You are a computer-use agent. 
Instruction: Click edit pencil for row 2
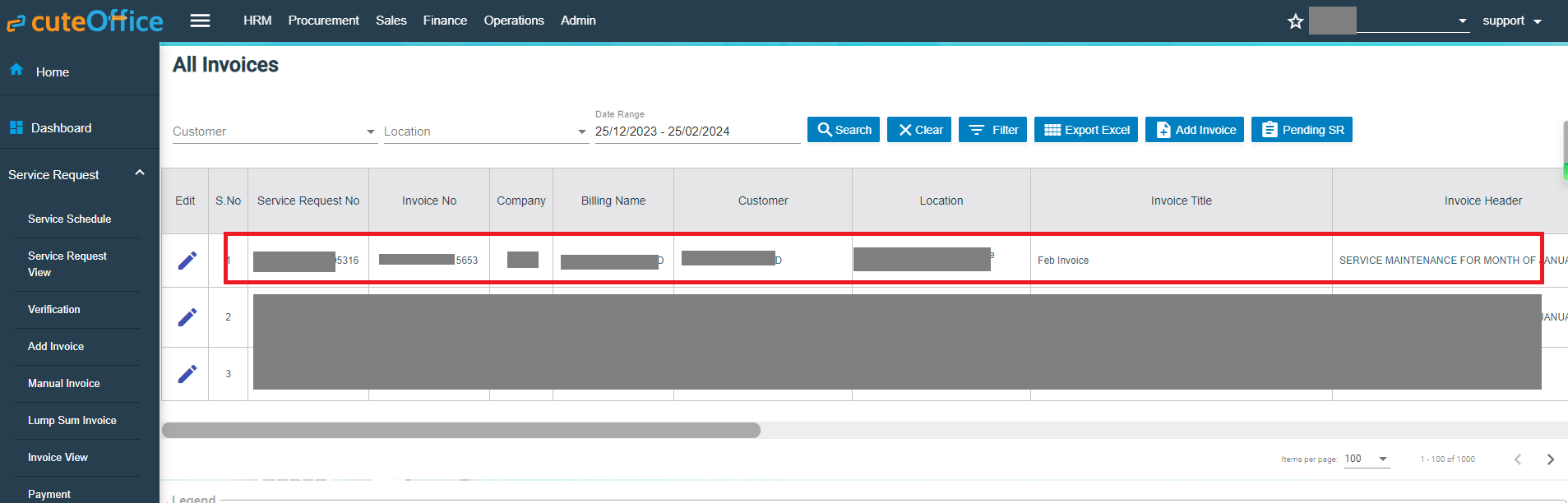[187, 317]
